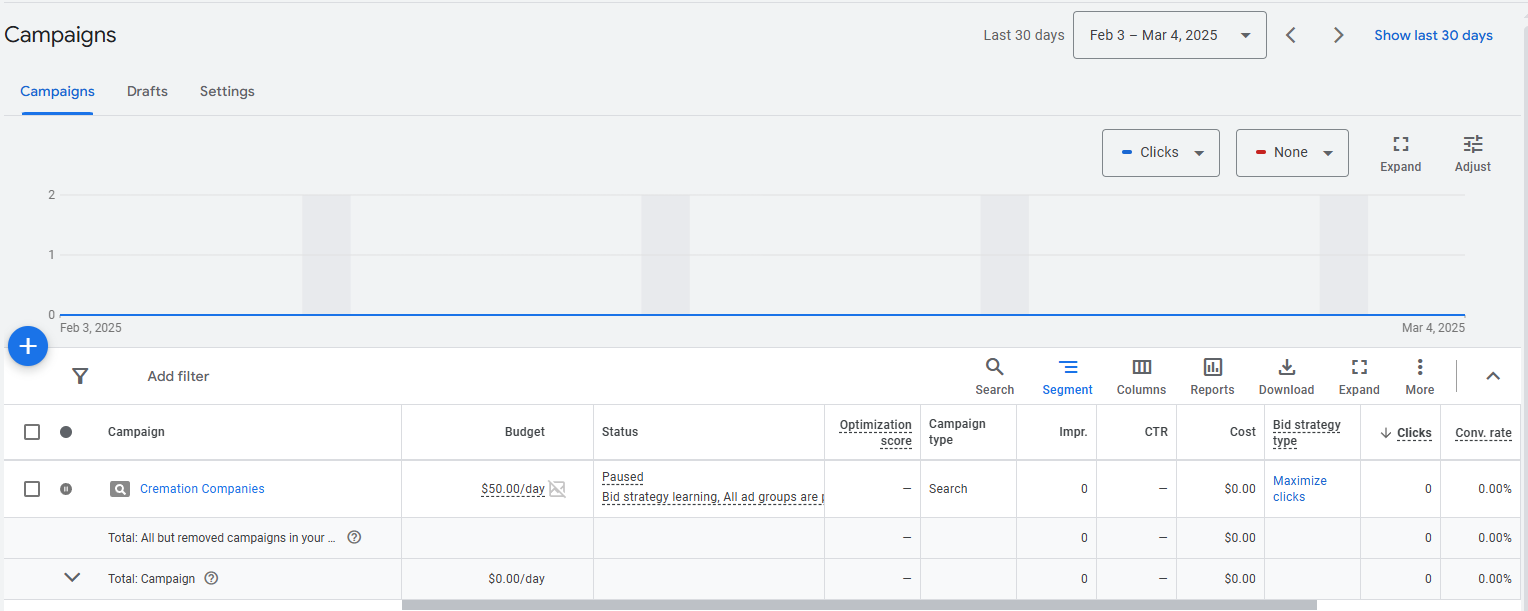Click the paused status icon for Cremation Companies
Screen dimensions: 1528x611
66,489
